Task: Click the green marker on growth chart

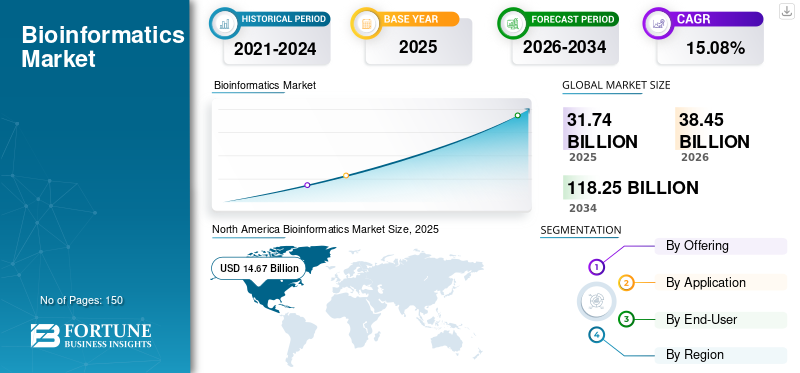Action: (x=517, y=115)
